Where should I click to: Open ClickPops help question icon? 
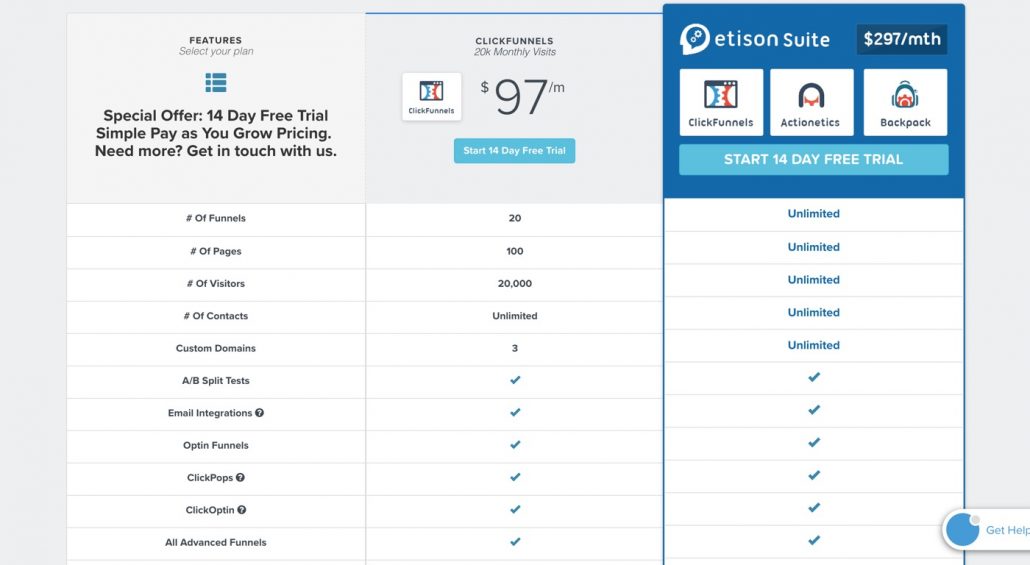tap(240, 478)
